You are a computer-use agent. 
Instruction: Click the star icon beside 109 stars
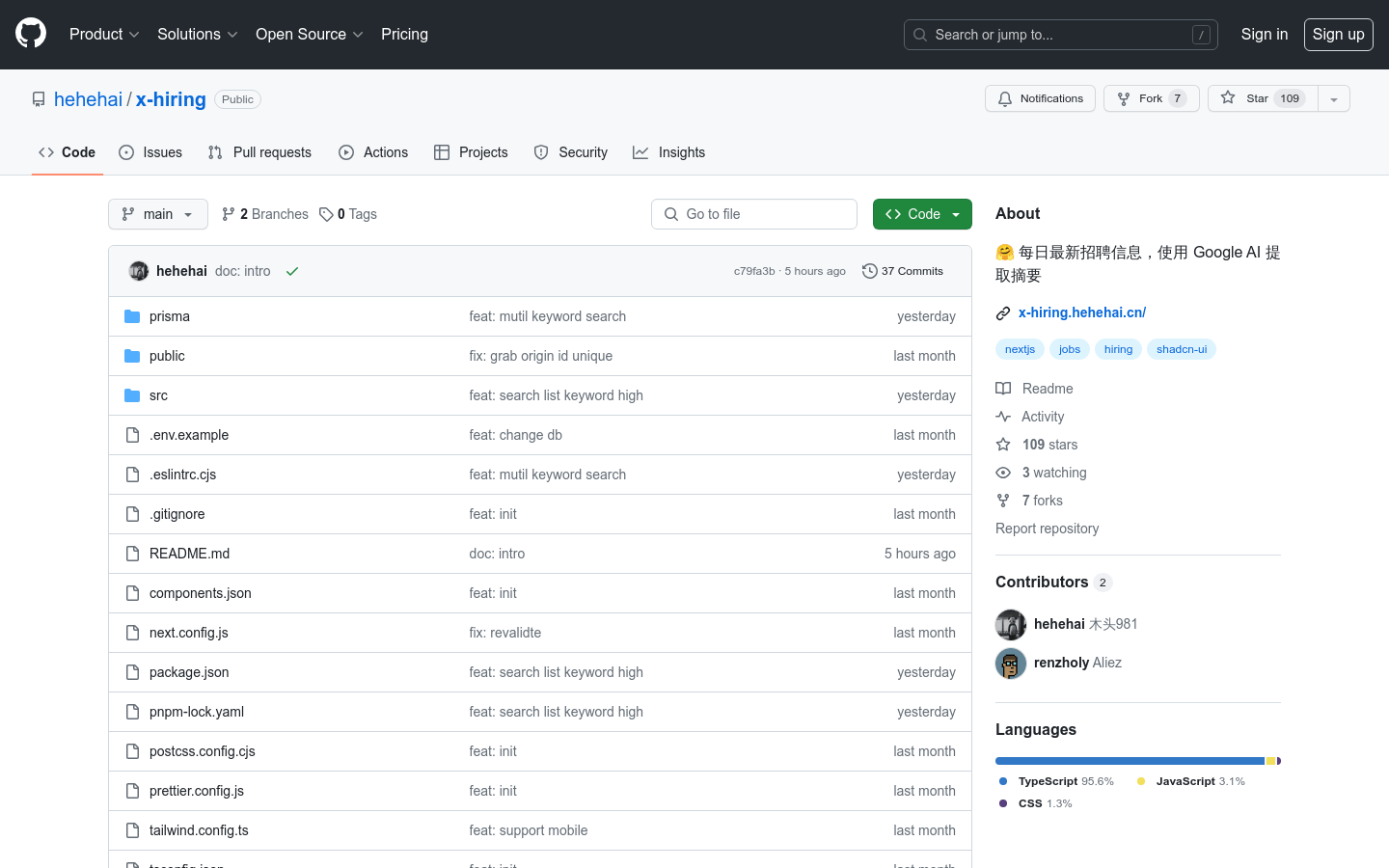point(1003,445)
